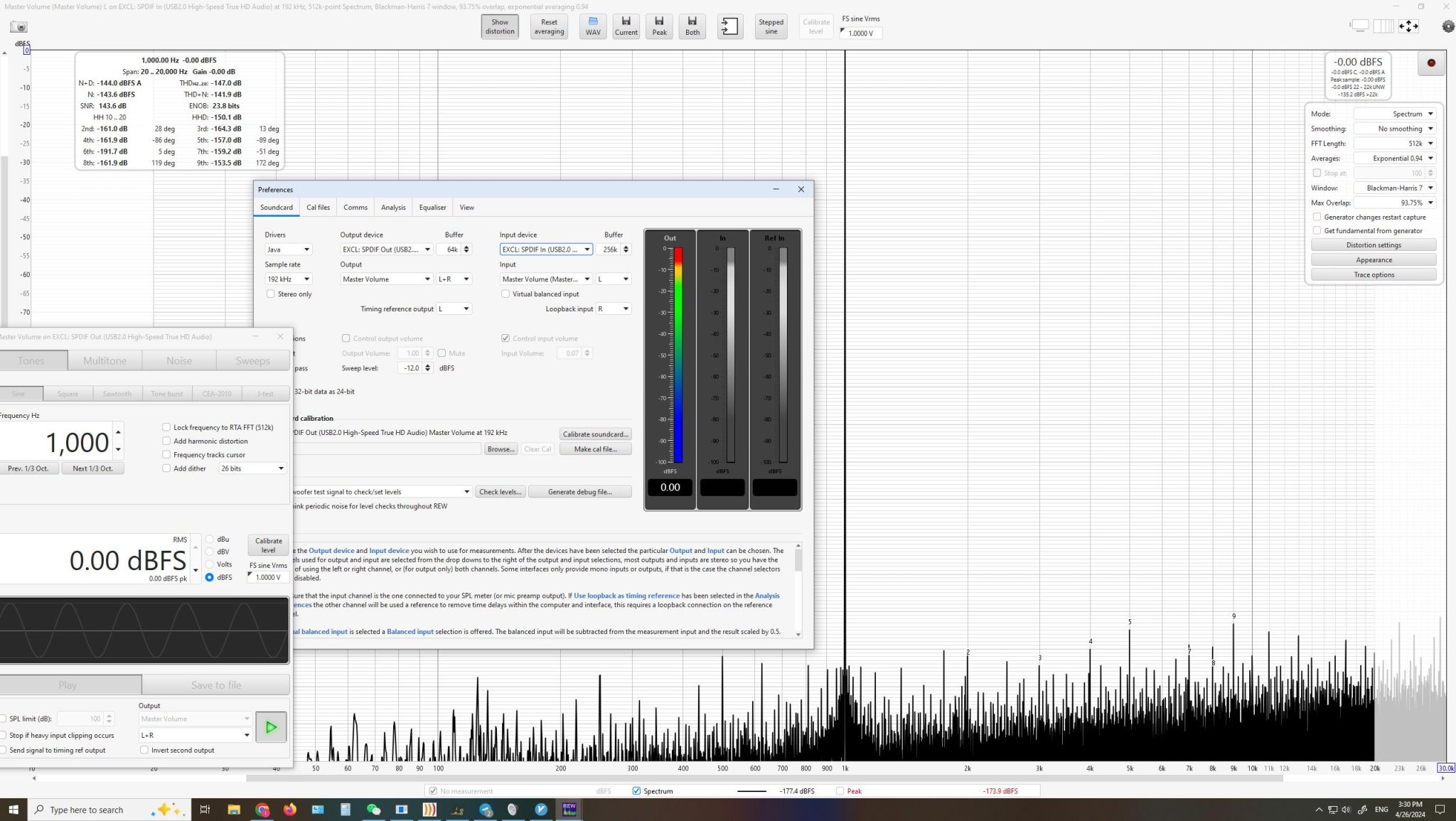Screen dimensions: 1456x821
Task: Click the export/import arrow icon in toolbar
Action: point(730,26)
